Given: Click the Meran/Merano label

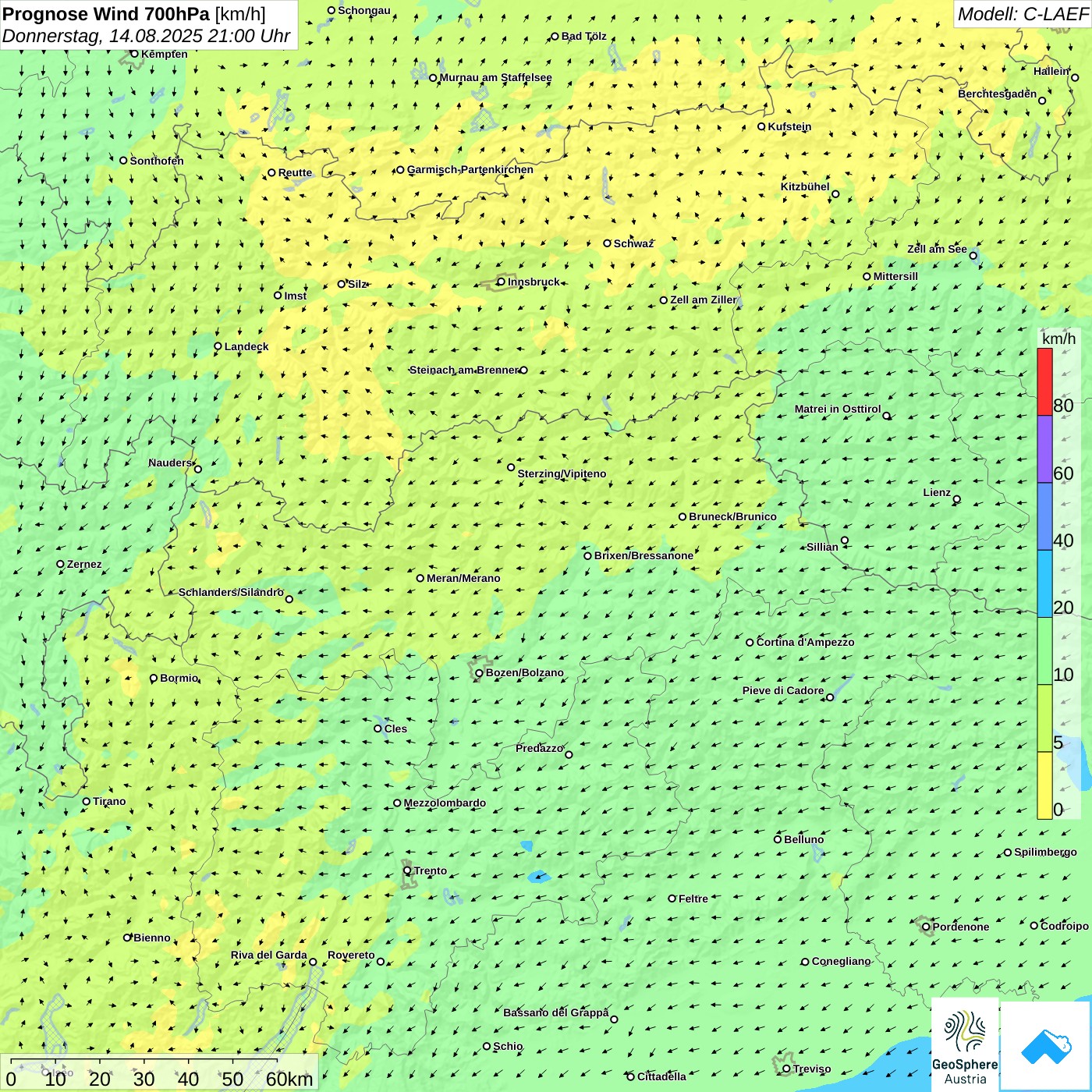Looking at the screenshot, I should [x=463, y=578].
